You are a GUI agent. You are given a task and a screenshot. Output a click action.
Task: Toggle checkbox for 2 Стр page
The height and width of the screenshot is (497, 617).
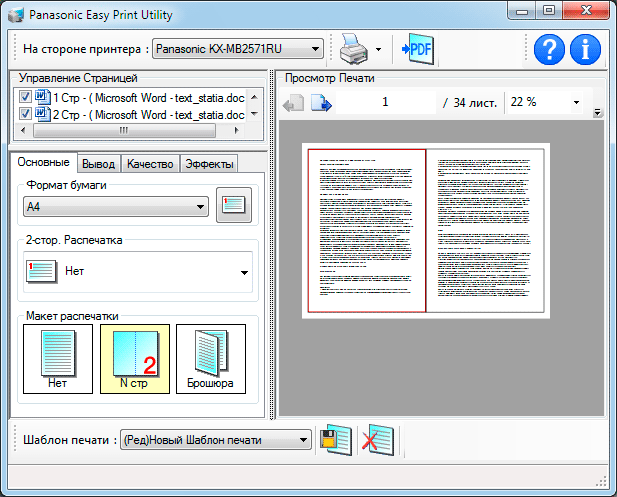(x=25, y=114)
